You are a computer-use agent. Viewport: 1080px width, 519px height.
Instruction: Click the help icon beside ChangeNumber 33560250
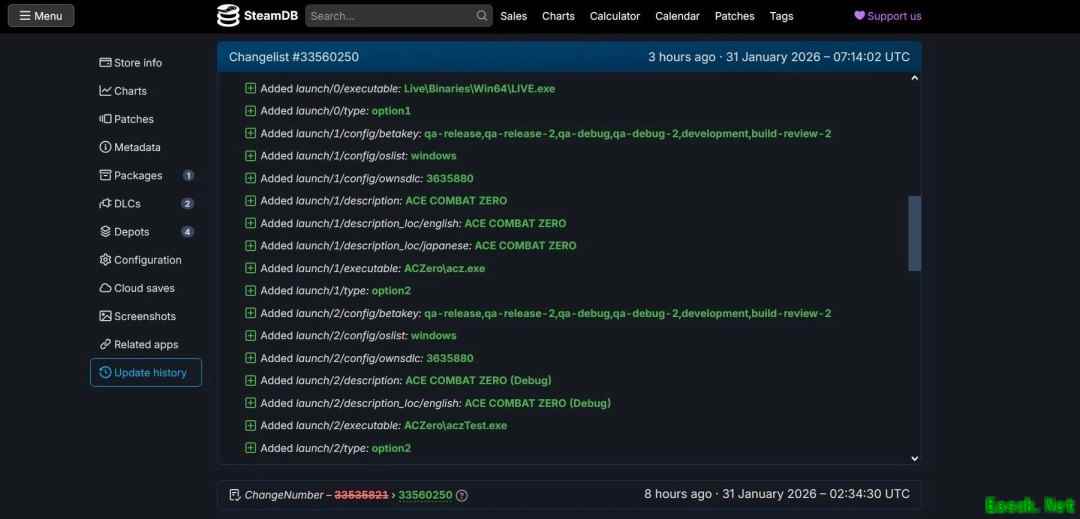coord(462,495)
